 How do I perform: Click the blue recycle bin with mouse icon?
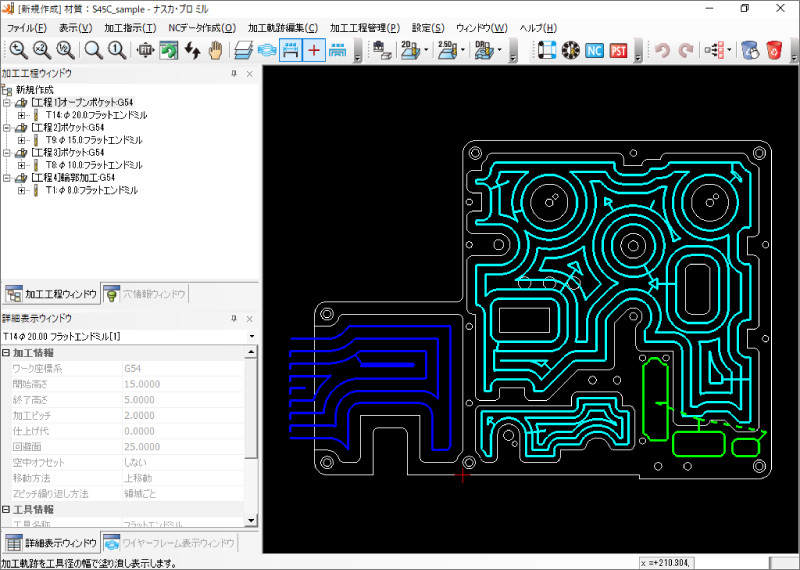tap(750, 50)
